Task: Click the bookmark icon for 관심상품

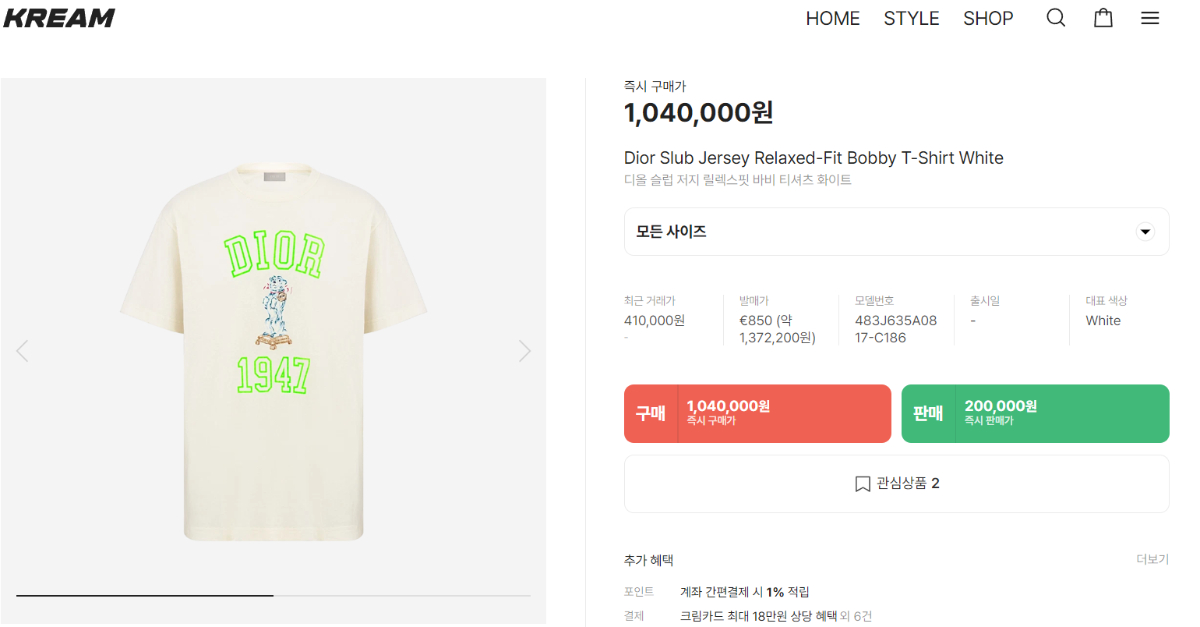Action: pos(862,484)
